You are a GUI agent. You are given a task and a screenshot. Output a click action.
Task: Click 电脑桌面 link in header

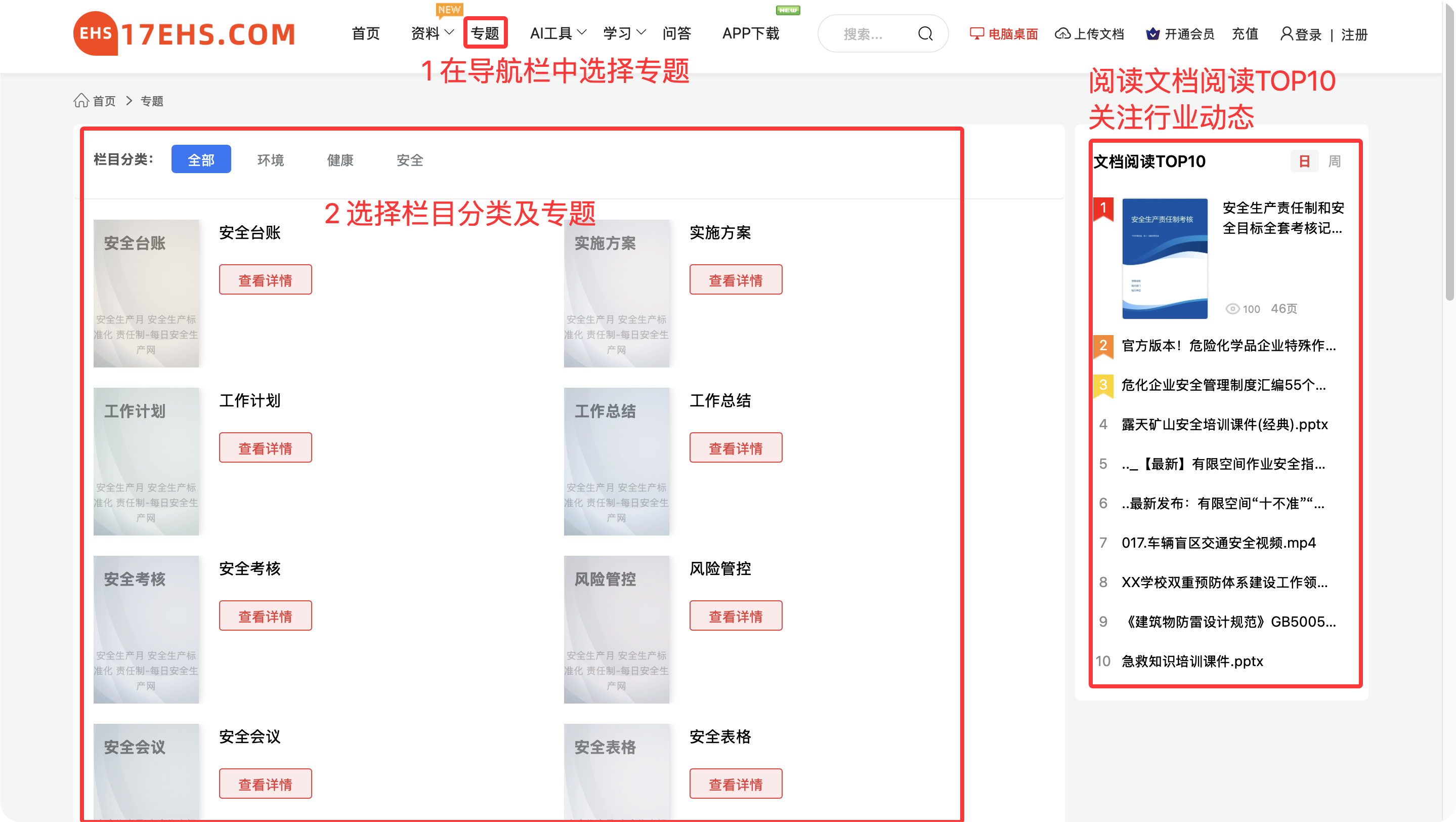(x=1013, y=34)
